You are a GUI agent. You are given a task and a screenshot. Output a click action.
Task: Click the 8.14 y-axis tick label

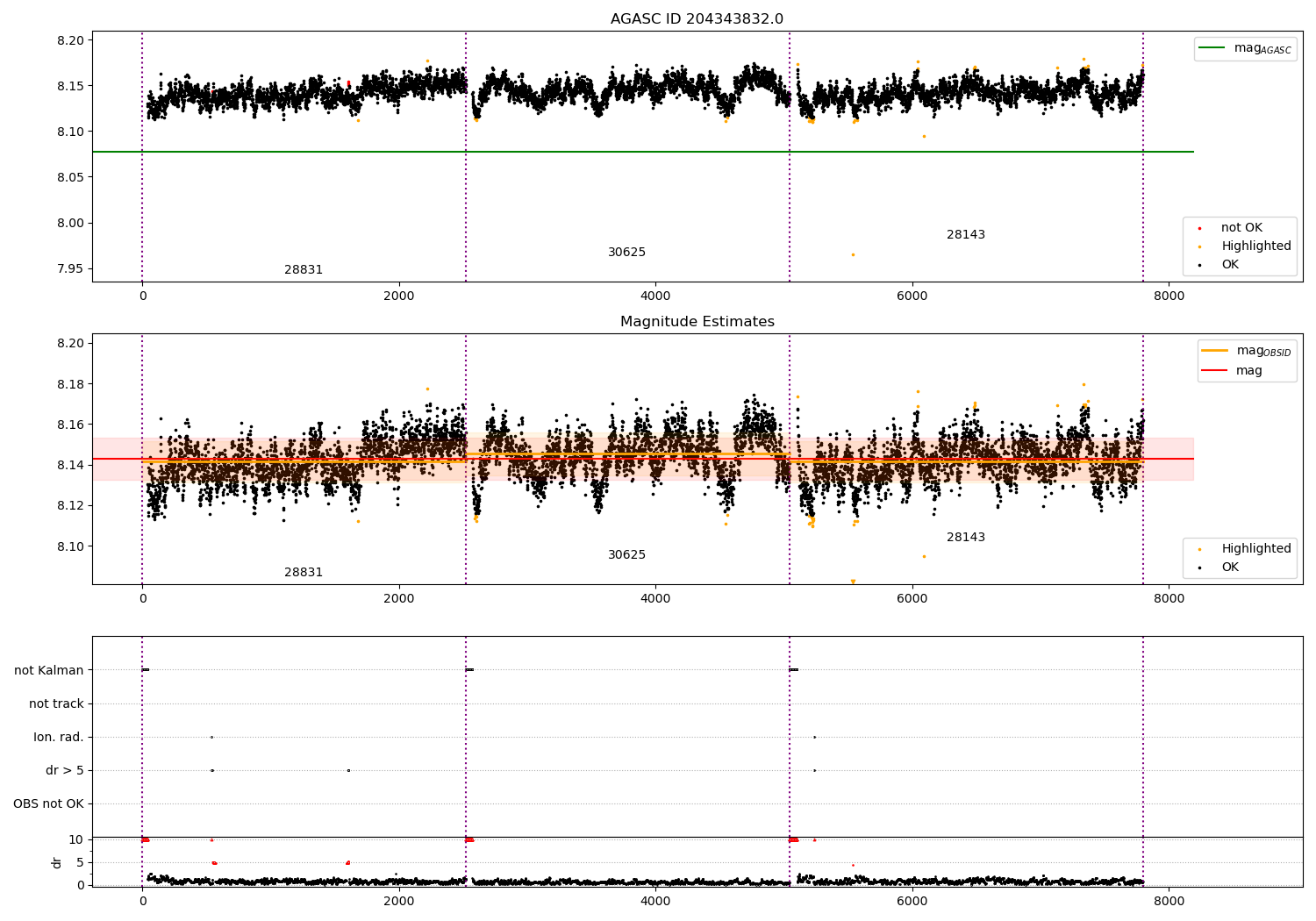70,466
